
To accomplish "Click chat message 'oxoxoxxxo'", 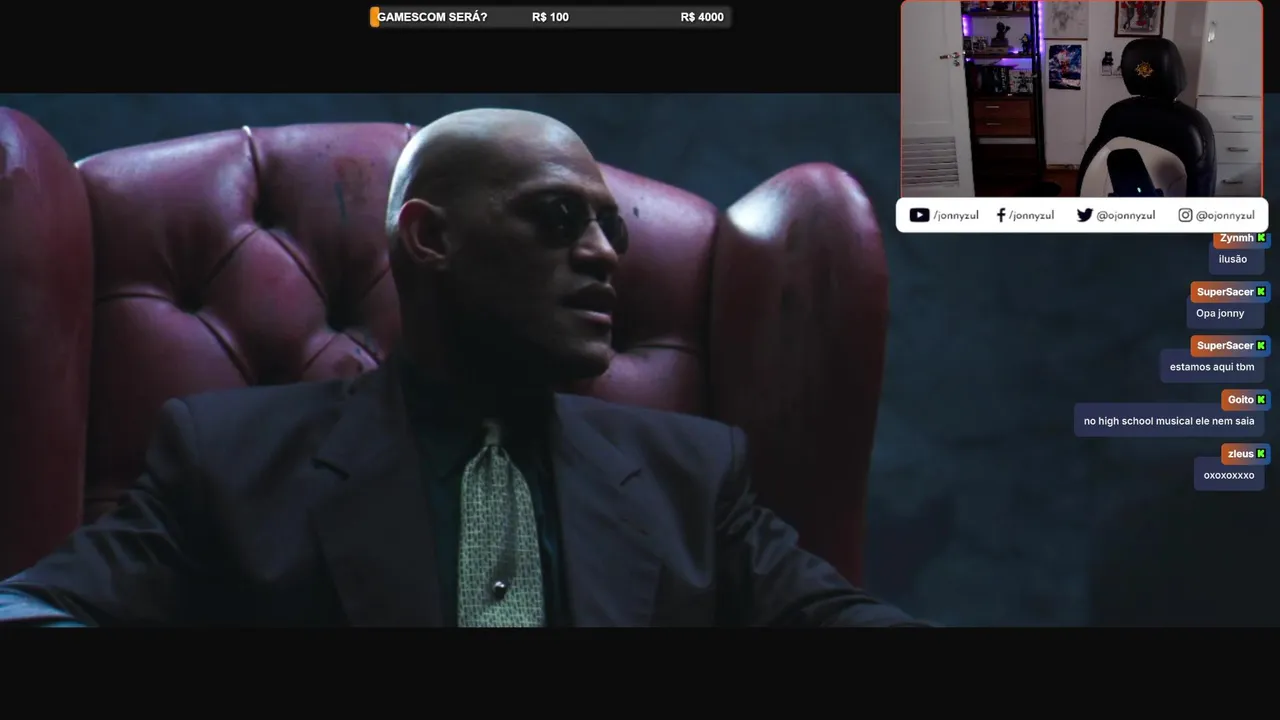I will pyautogui.click(x=1229, y=475).
